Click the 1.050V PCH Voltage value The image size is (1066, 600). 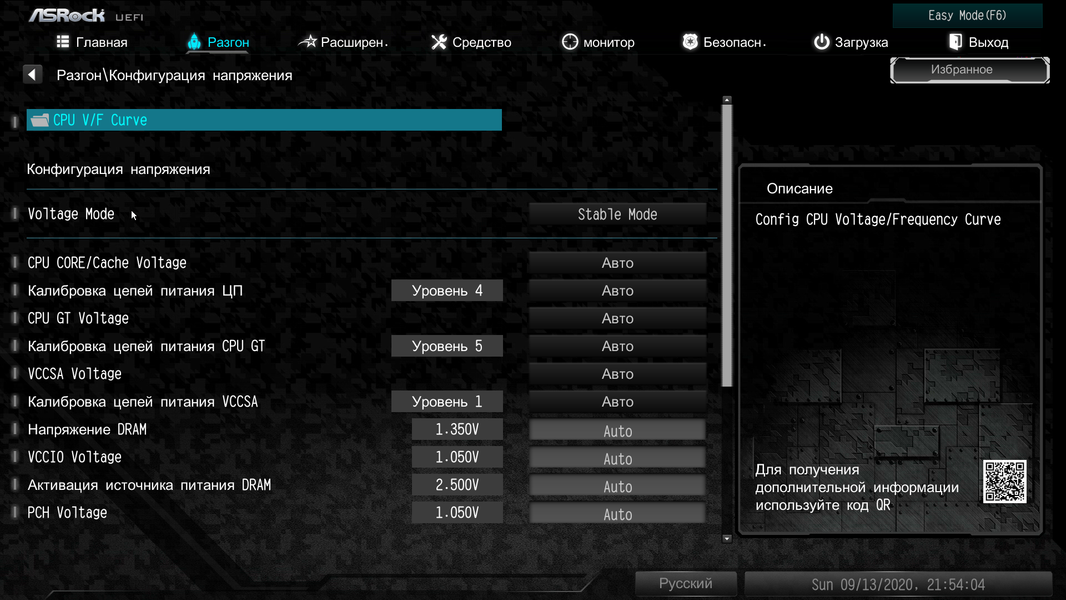click(x=457, y=512)
